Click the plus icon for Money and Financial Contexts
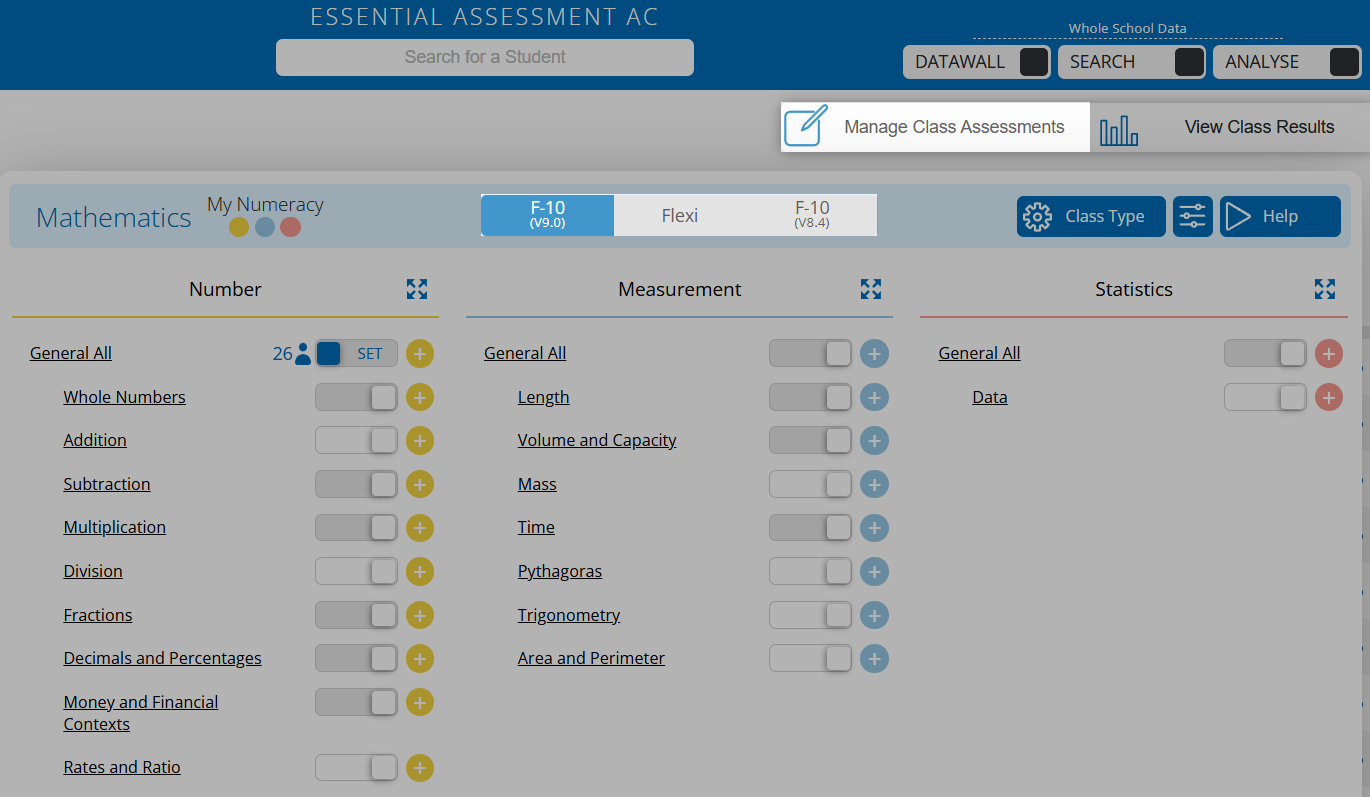Screen dimensions: 1370x797 420,702
